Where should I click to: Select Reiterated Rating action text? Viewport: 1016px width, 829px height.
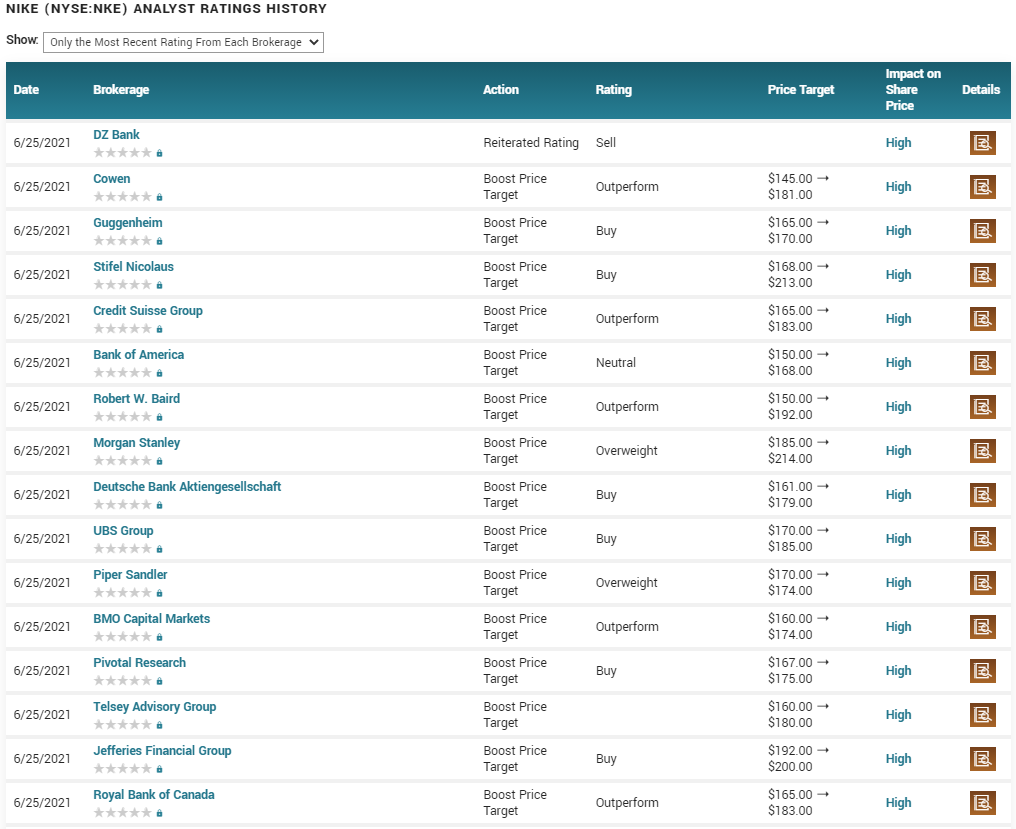click(x=531, y=143)
